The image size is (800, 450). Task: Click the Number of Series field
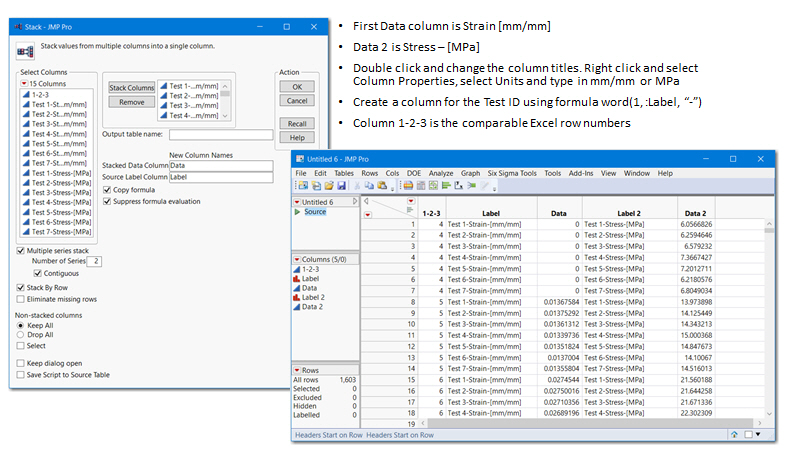click(x=94, y=261)
